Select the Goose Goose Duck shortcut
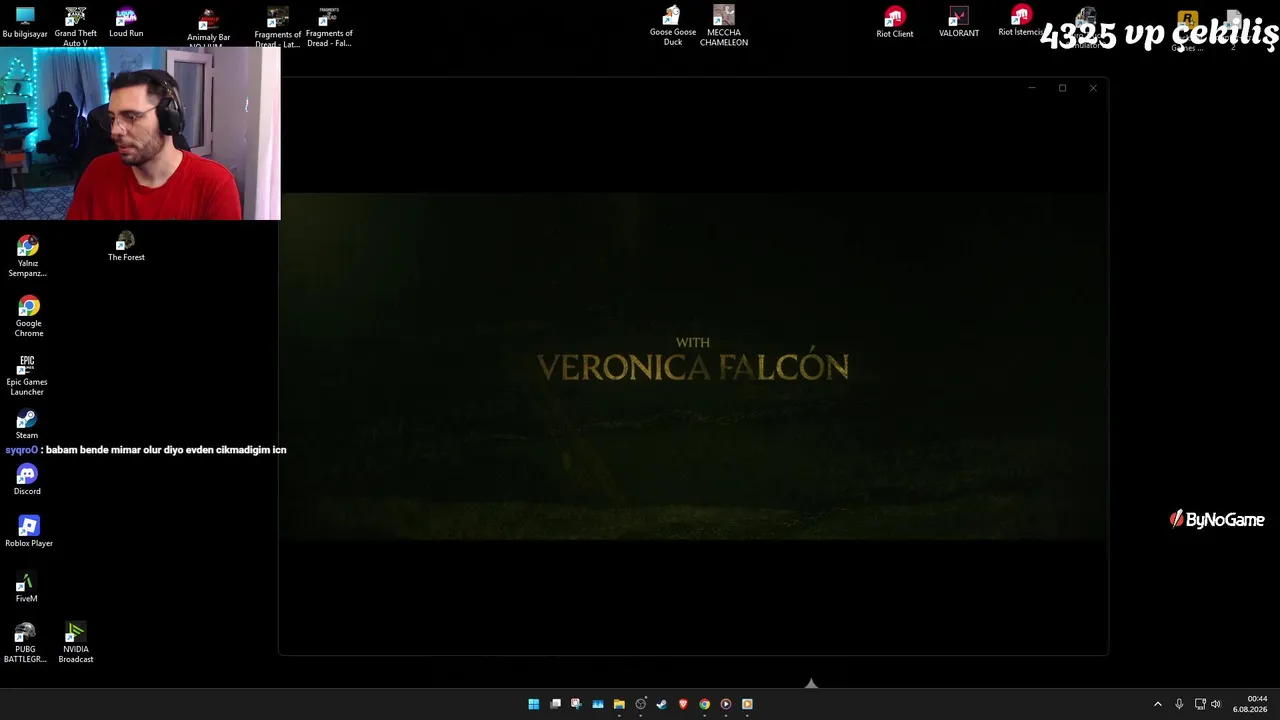Image resolution: width=1280 pixels, height=720 pixels. (673, 26)
